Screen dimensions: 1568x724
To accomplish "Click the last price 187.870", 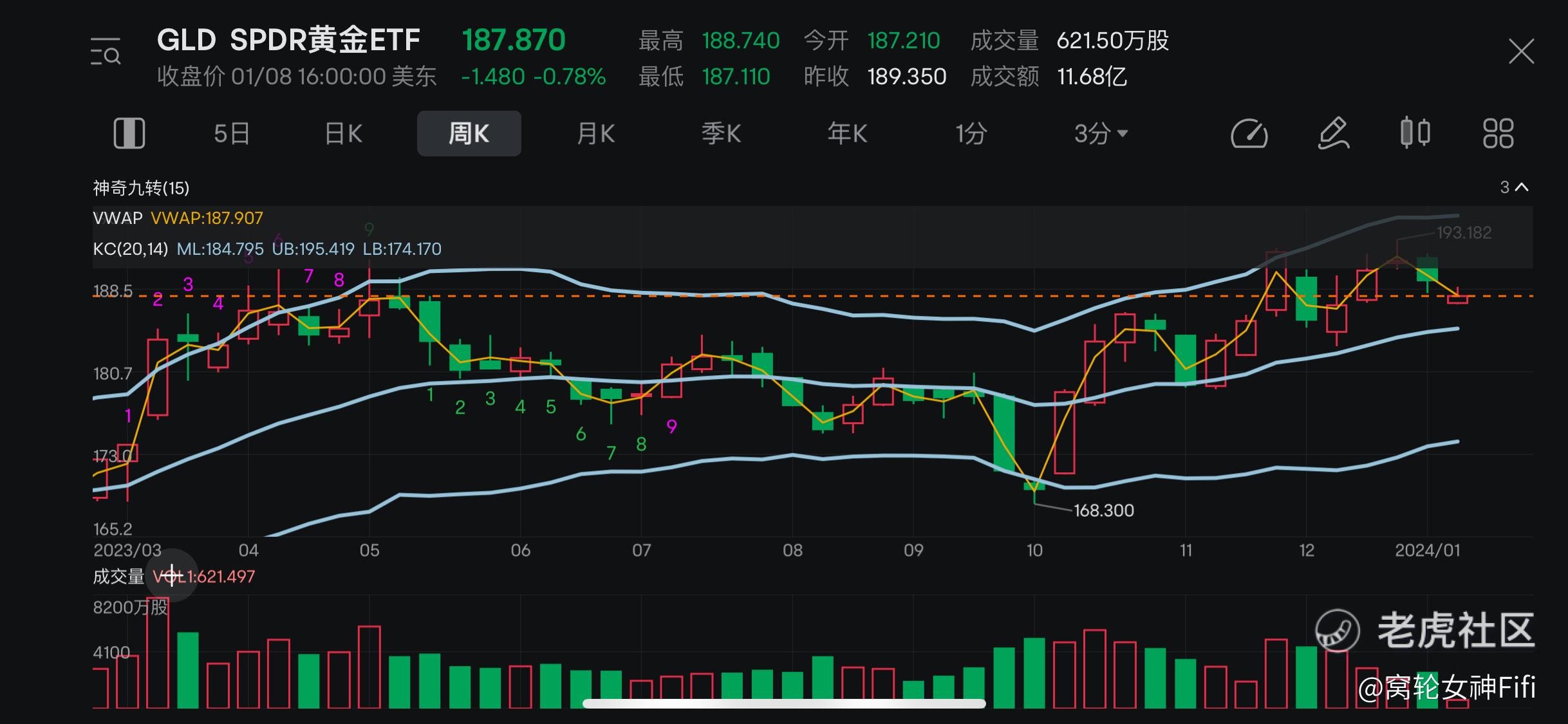I will point(514,40).
